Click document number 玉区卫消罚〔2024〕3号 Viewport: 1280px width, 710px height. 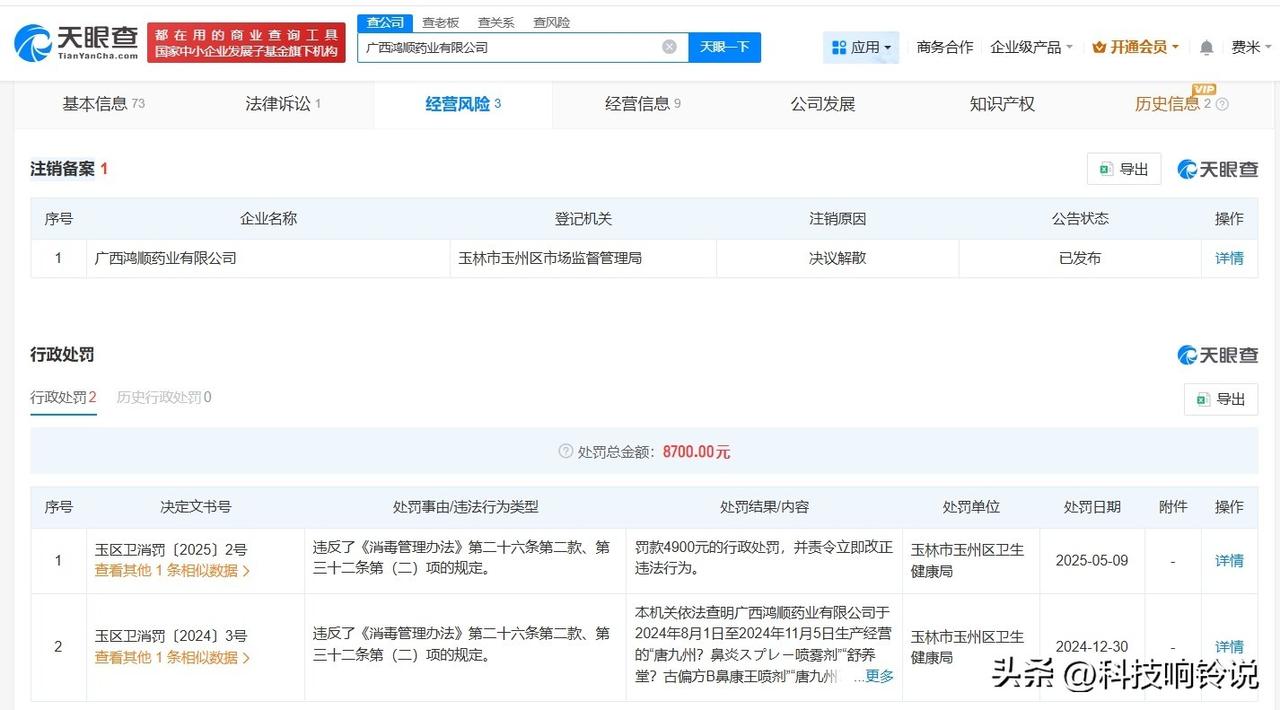point(171,636)
